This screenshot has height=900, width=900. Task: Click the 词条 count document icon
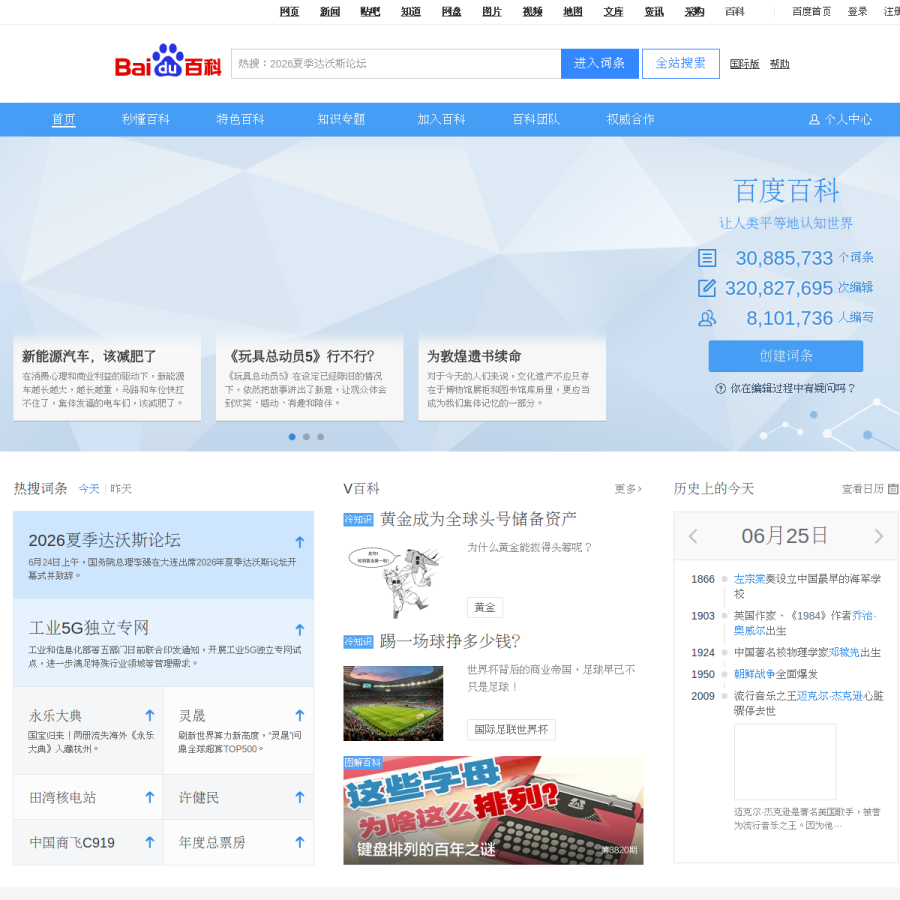pyautogui.click(x=707, y=258)
